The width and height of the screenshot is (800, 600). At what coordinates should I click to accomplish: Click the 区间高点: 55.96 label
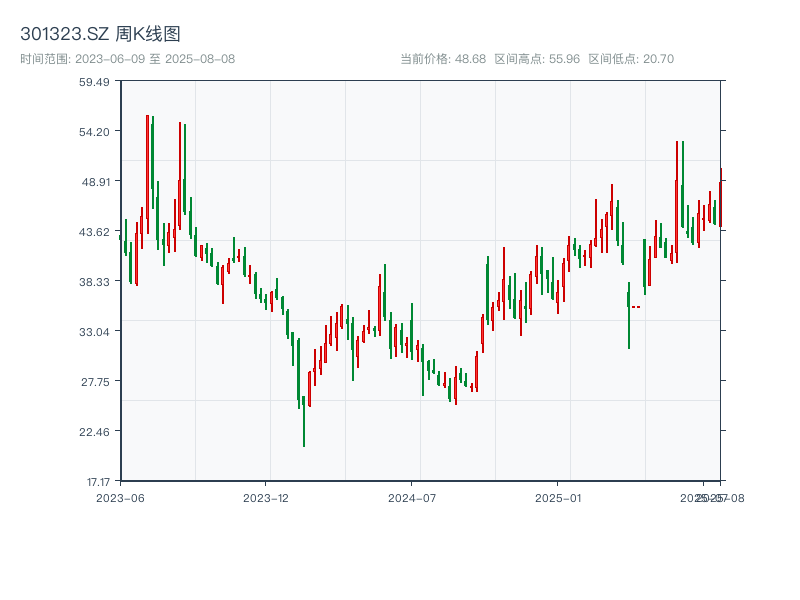click(537, 59)
